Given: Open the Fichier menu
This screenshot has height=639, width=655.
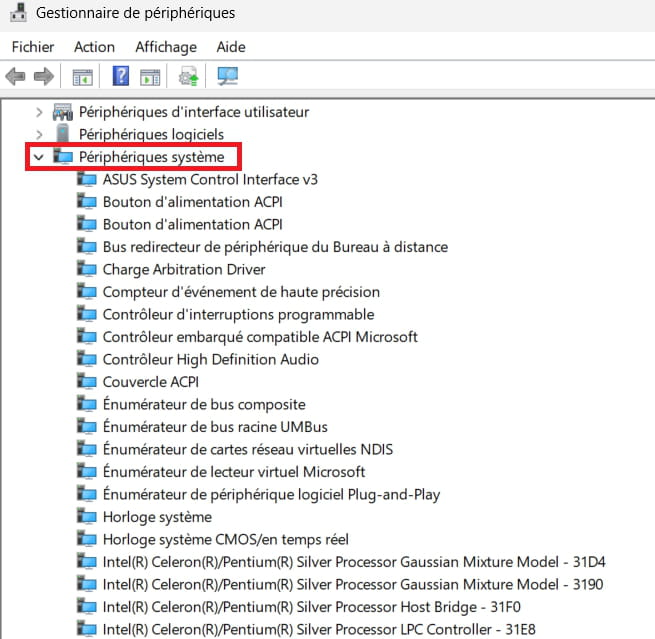Looking at the screenshot, I should pos(33,47).
